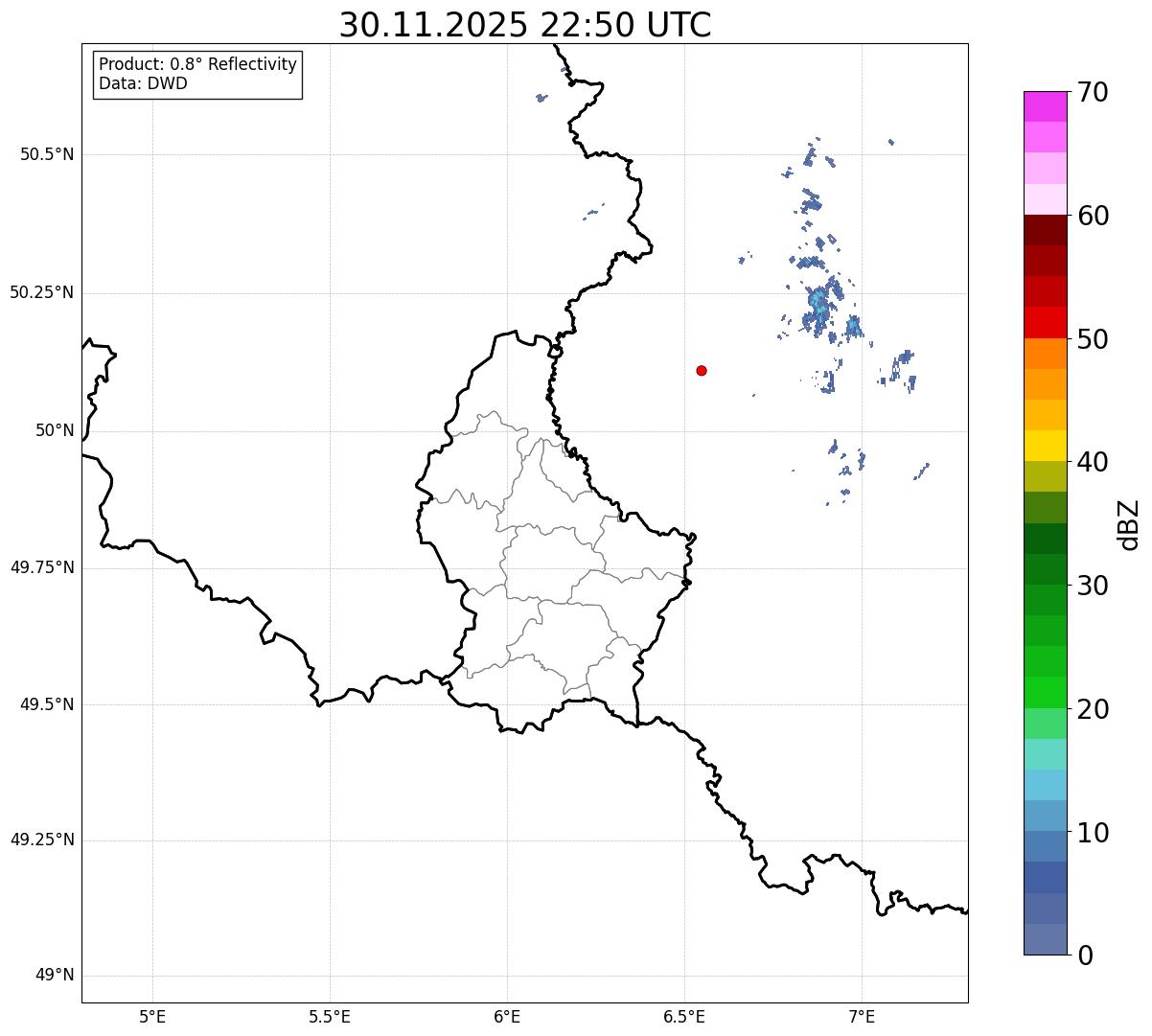This screenshot has height=1036, width=1152.
Task: Click the 5°E longitude label
Action: click(x=152, y=1016)
